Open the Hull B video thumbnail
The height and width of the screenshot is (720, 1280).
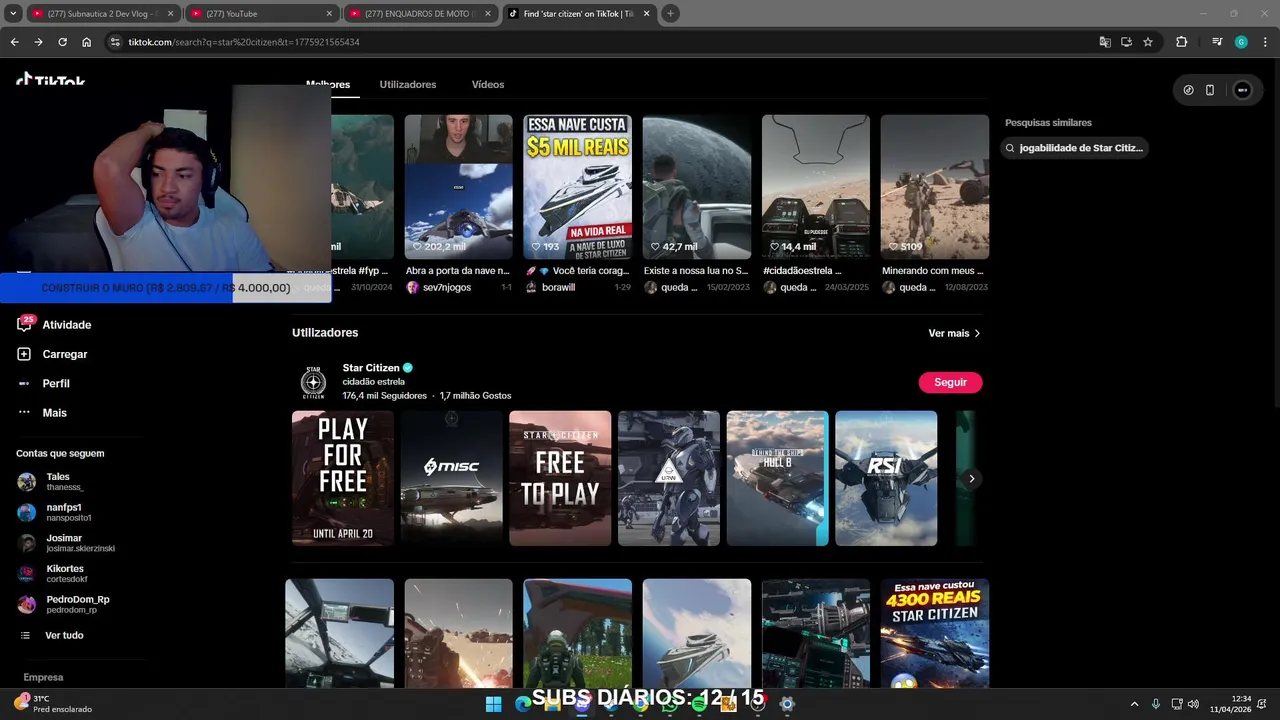tap(777, 478)
